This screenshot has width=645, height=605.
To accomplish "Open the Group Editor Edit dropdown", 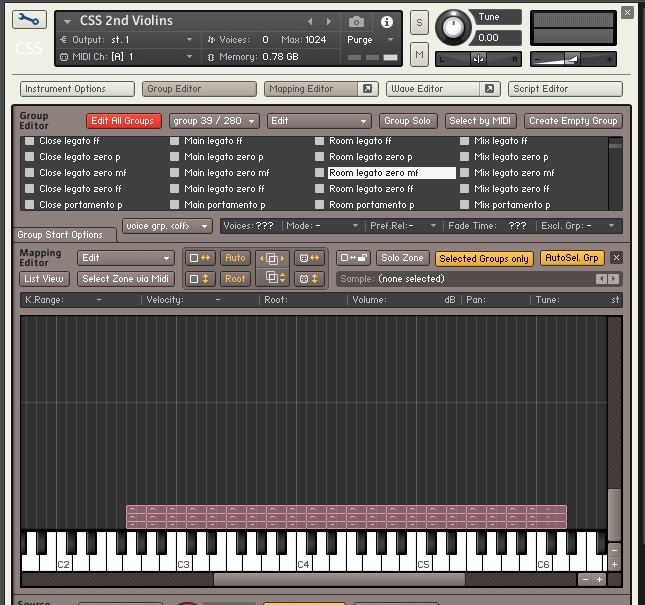I will [x=319, y=121].
